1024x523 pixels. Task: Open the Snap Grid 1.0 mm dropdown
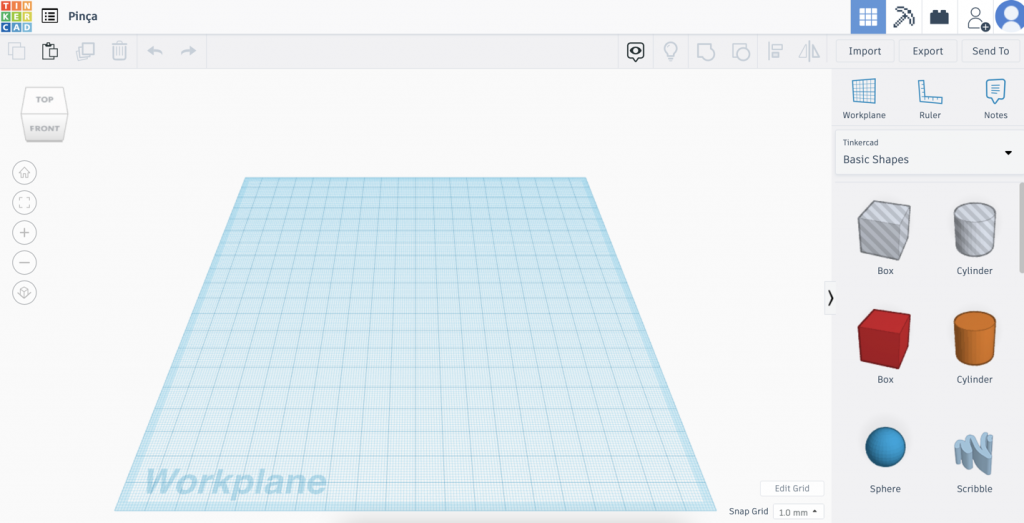point(798,512)
